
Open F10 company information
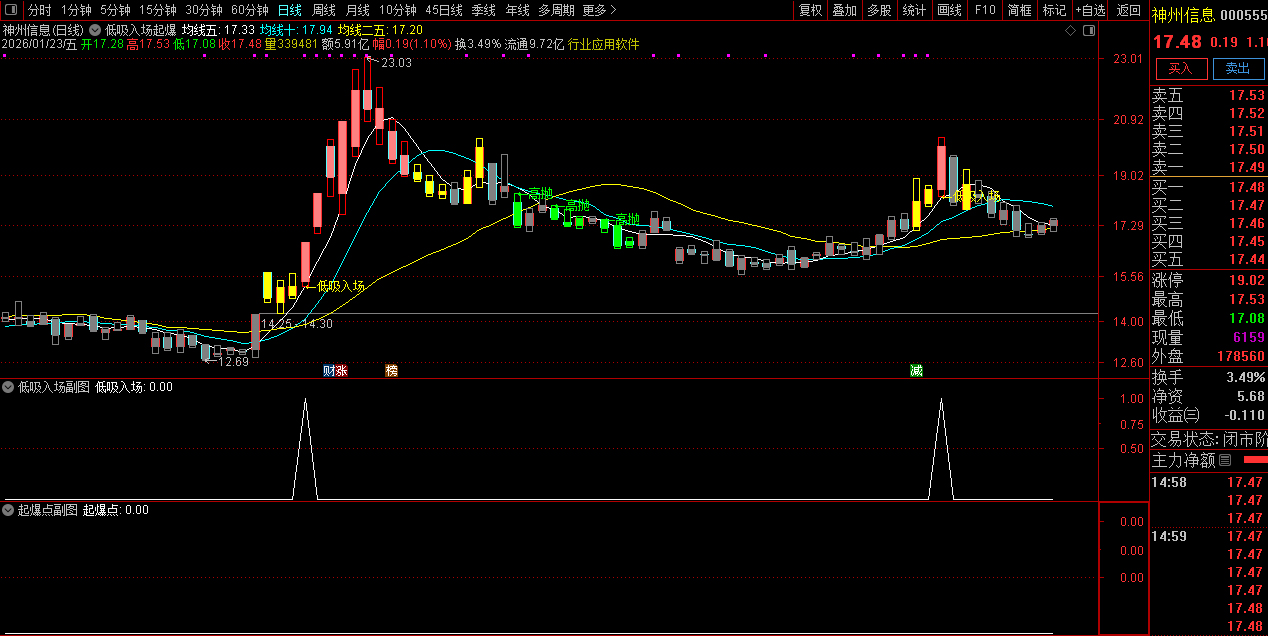pos(985,10)
